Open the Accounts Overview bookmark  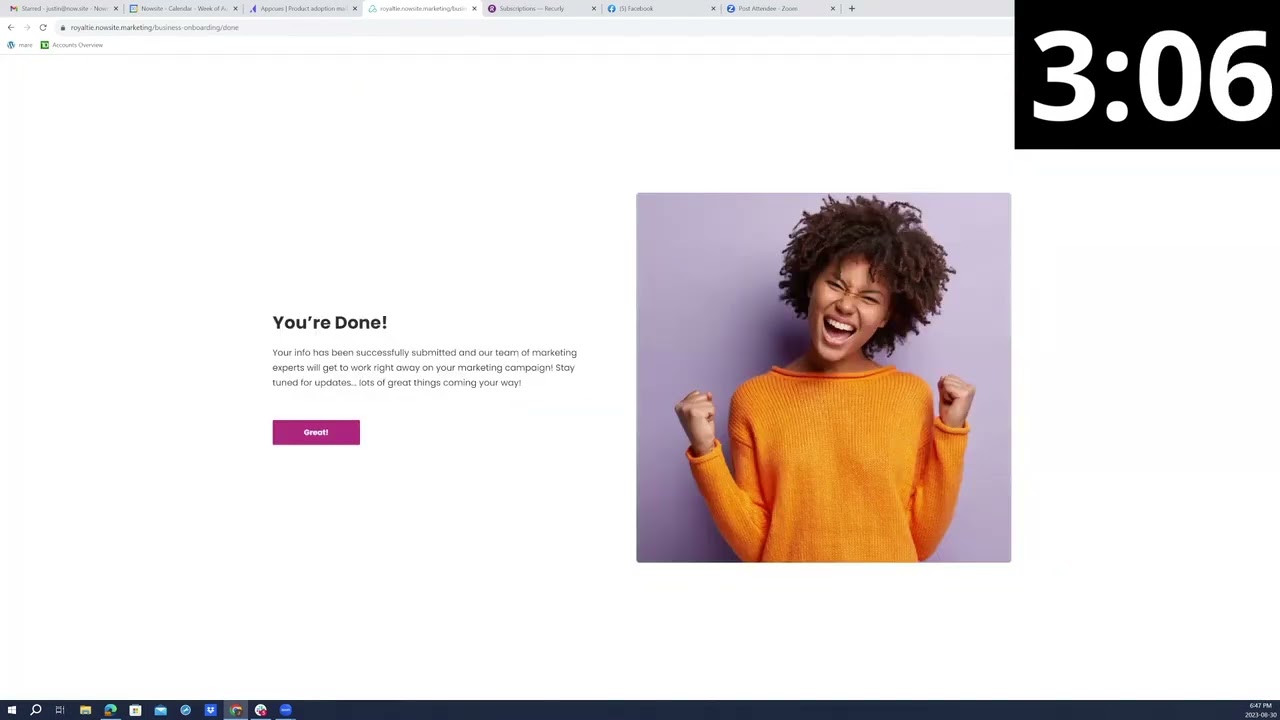point(71,45)
